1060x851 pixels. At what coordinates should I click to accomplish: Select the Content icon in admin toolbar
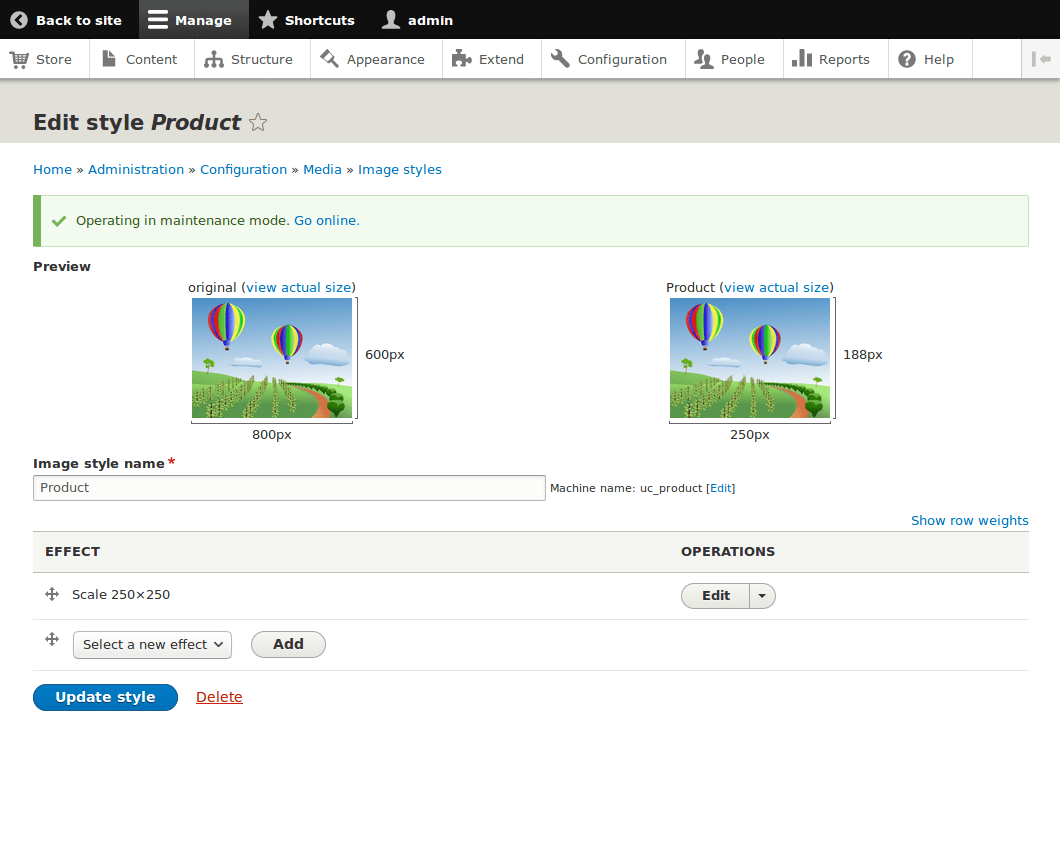click(109, 59)
